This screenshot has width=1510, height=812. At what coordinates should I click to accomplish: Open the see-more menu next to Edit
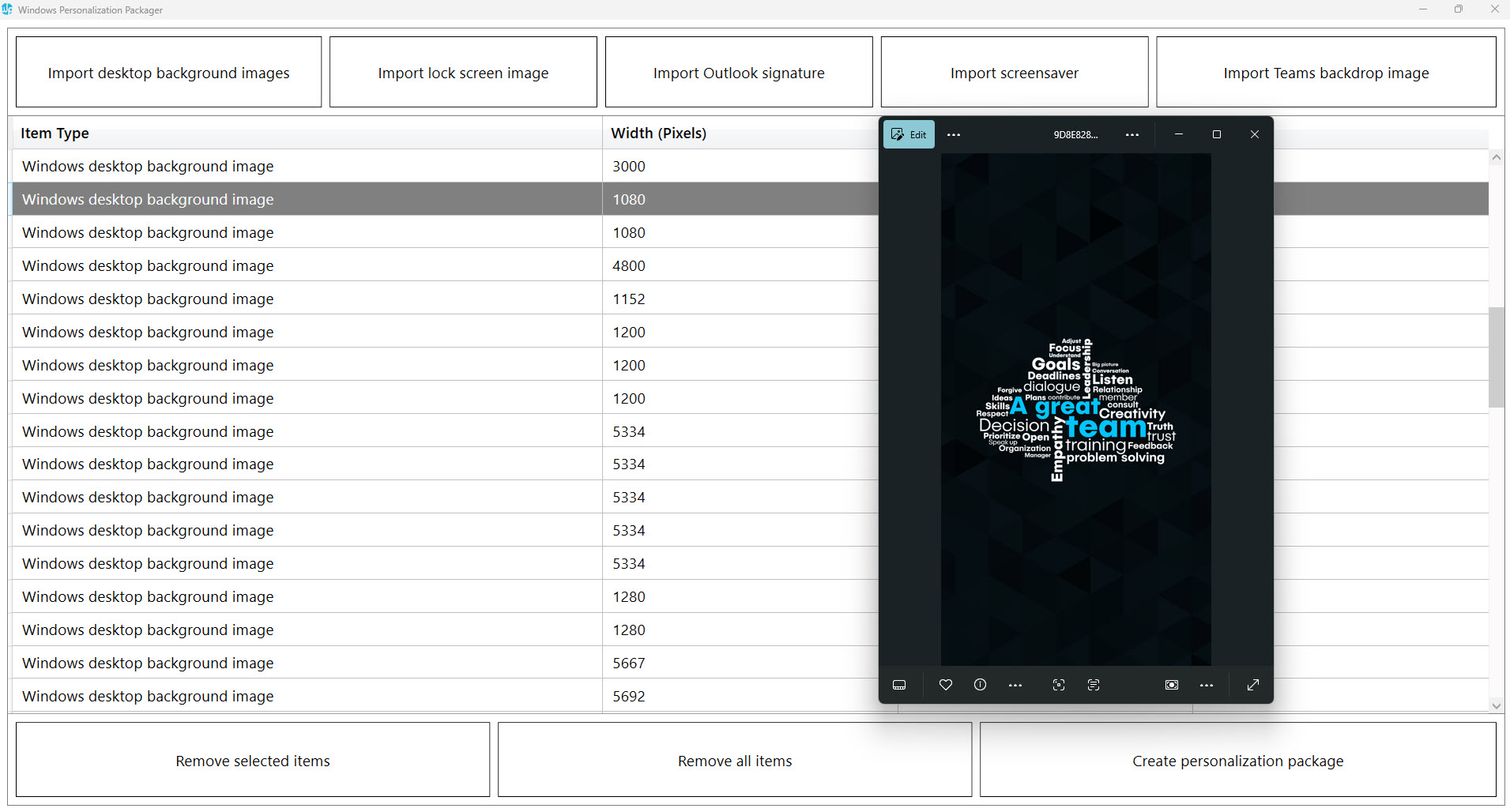(953, 134)
